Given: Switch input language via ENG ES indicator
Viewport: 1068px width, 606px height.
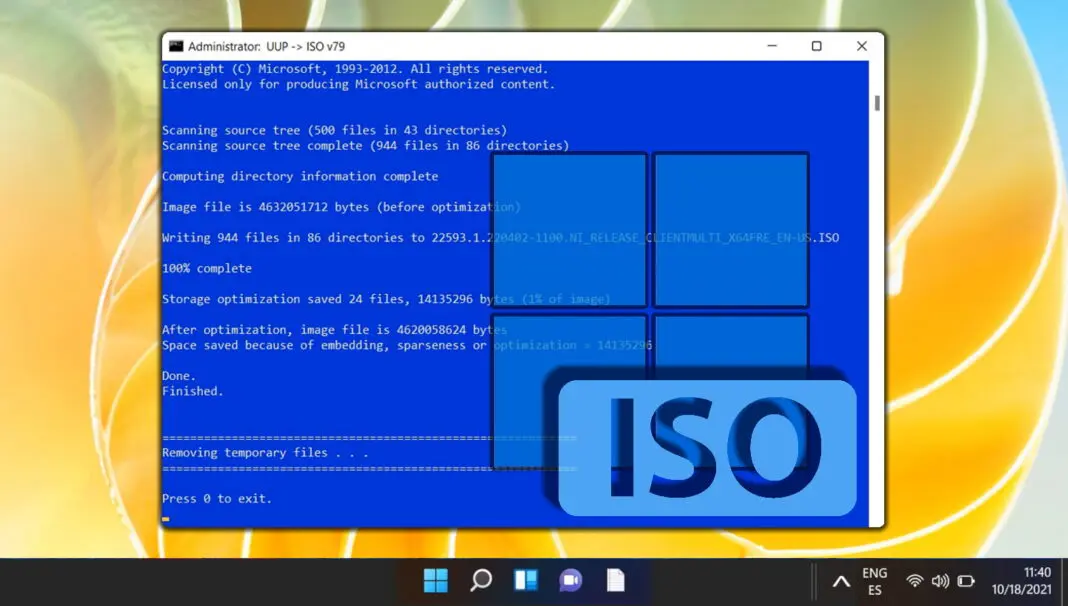Looking at the screenshot, I should point(875,581).
